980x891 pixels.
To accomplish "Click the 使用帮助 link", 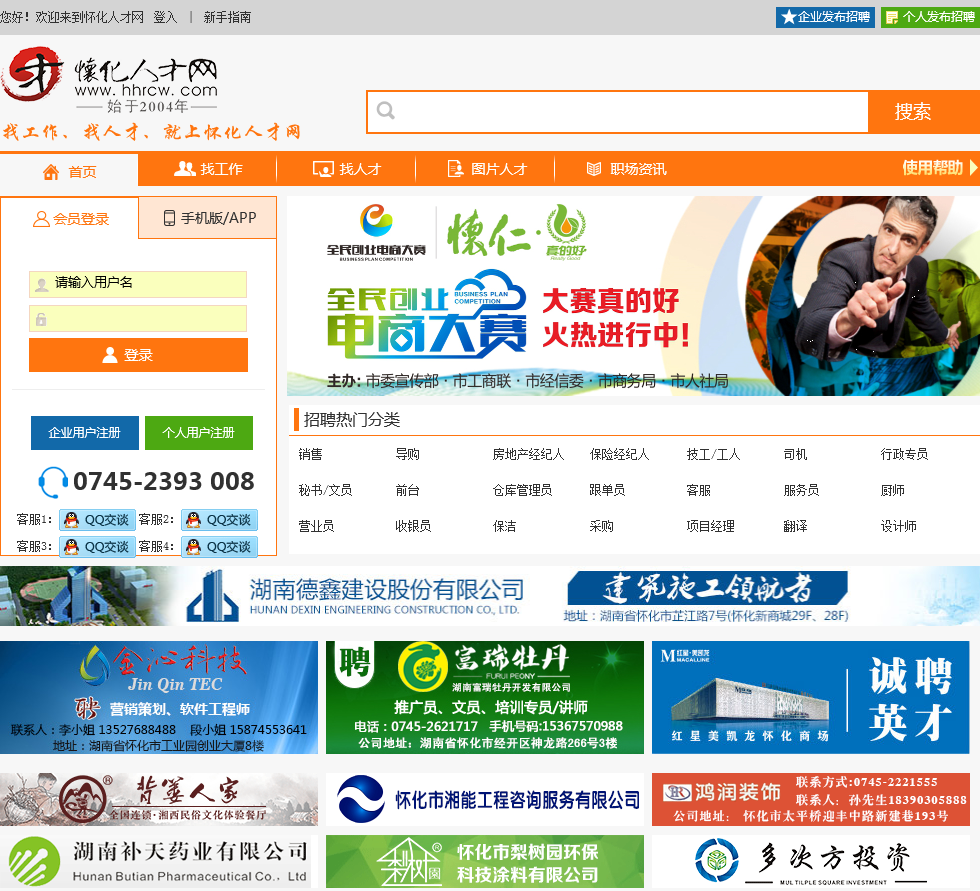I will click(932, 167).
